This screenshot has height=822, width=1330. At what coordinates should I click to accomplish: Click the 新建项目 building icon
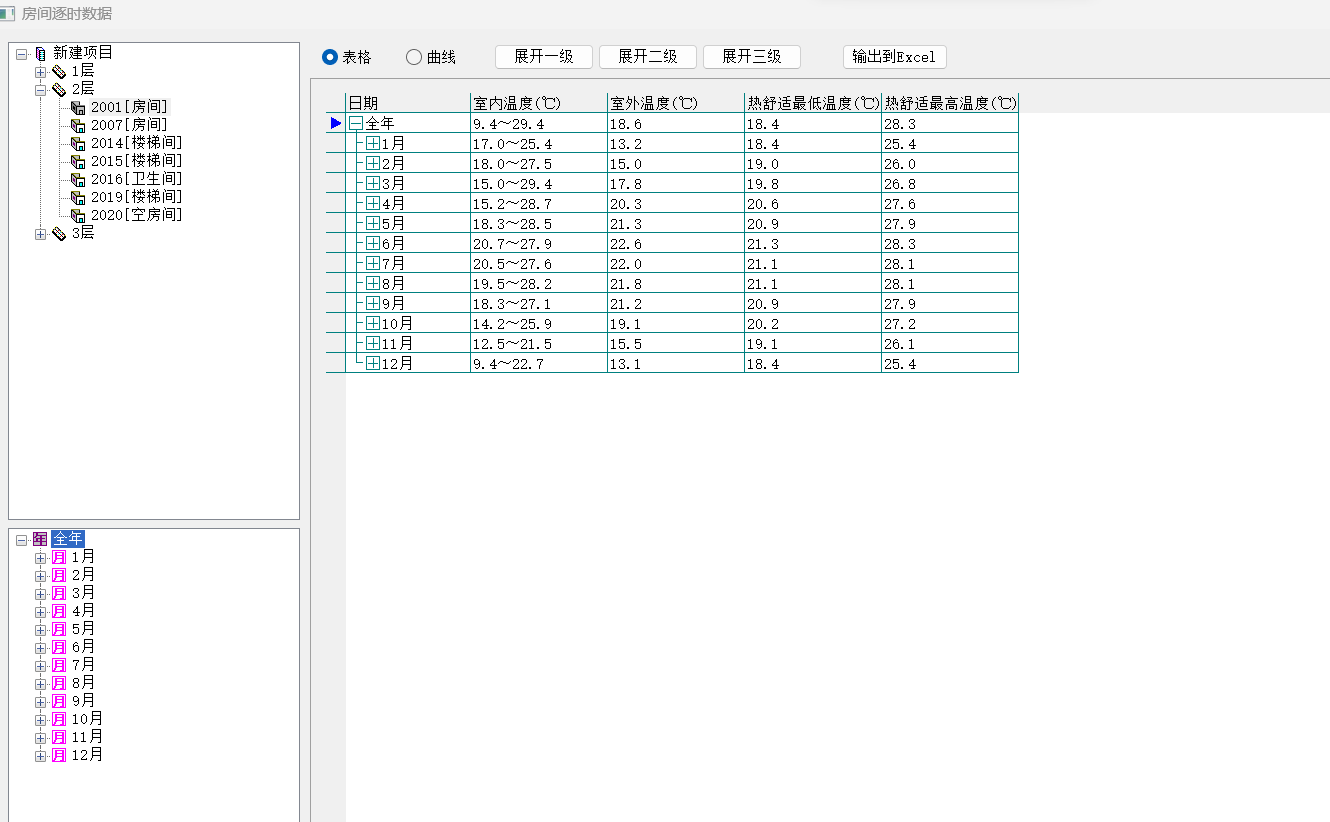40,53
